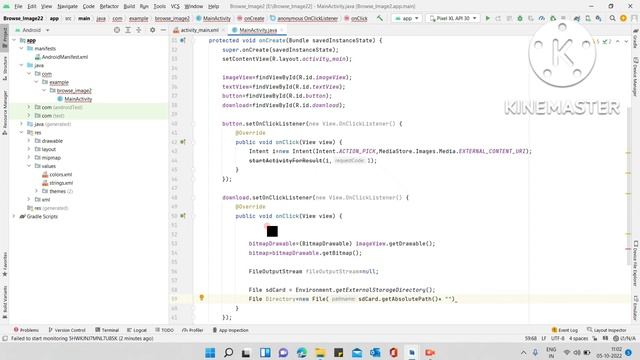
Task: Select MainActivity in project tree
Action: pos(78,99)
